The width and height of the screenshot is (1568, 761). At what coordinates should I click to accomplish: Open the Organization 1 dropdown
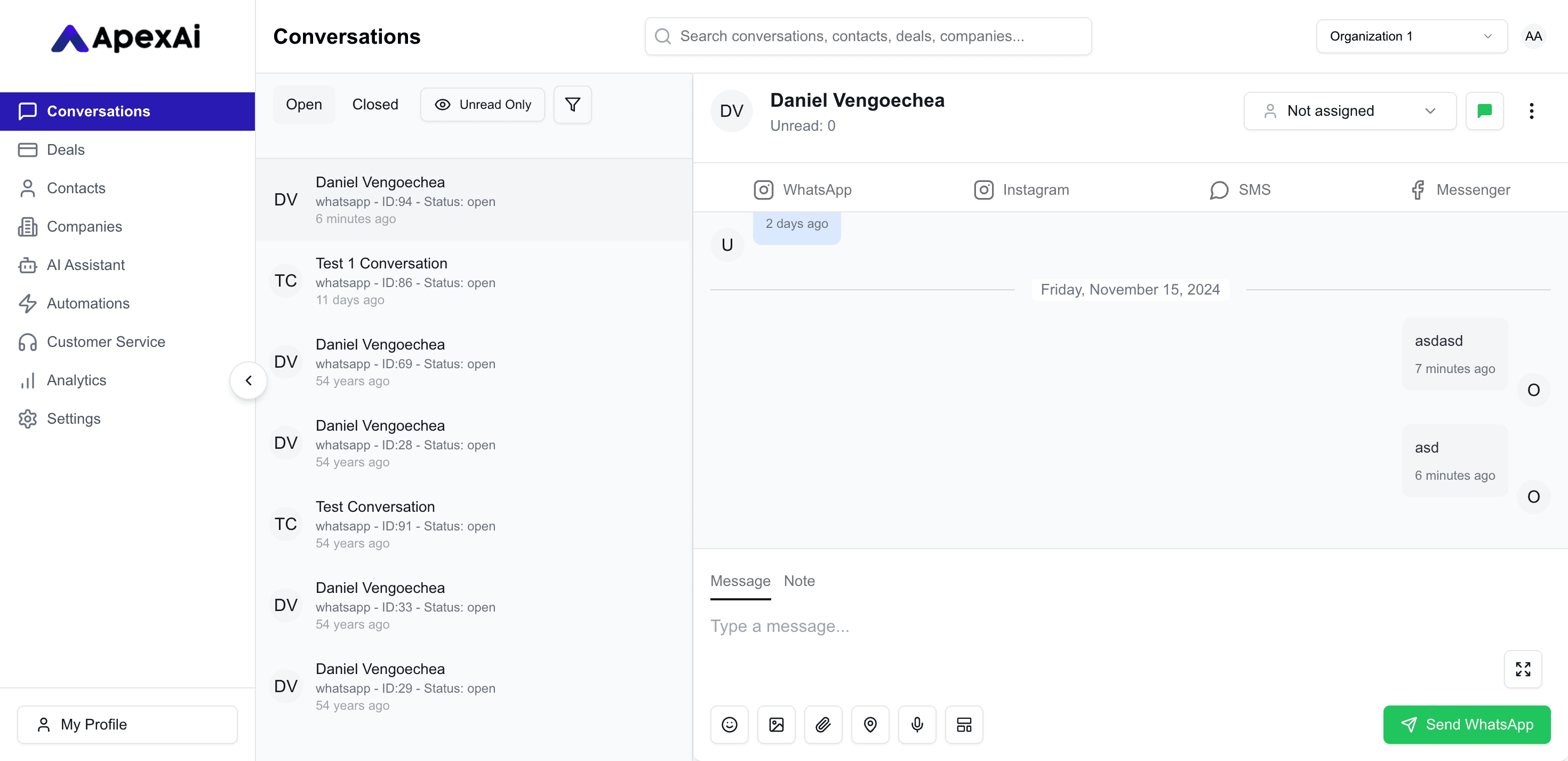click(1411, 36)
